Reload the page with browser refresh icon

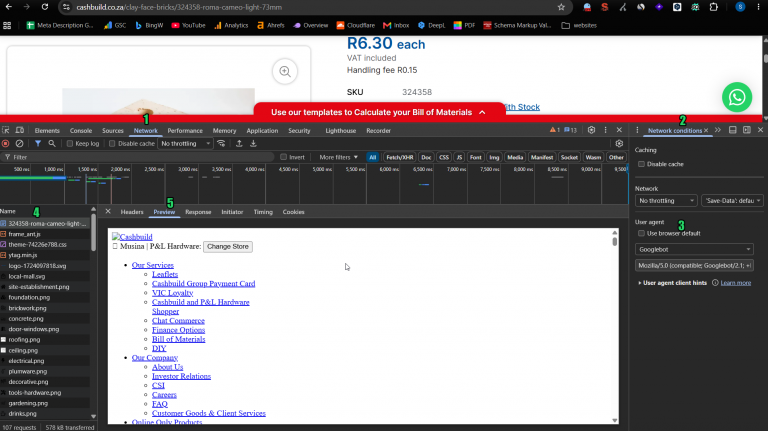pyautogui.click(x=45, y=7)
